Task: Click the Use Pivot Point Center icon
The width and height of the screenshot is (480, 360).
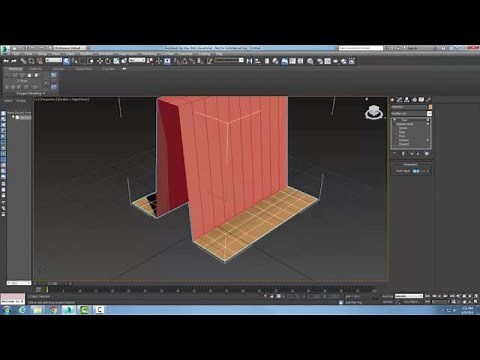Action: coord(150,61)
